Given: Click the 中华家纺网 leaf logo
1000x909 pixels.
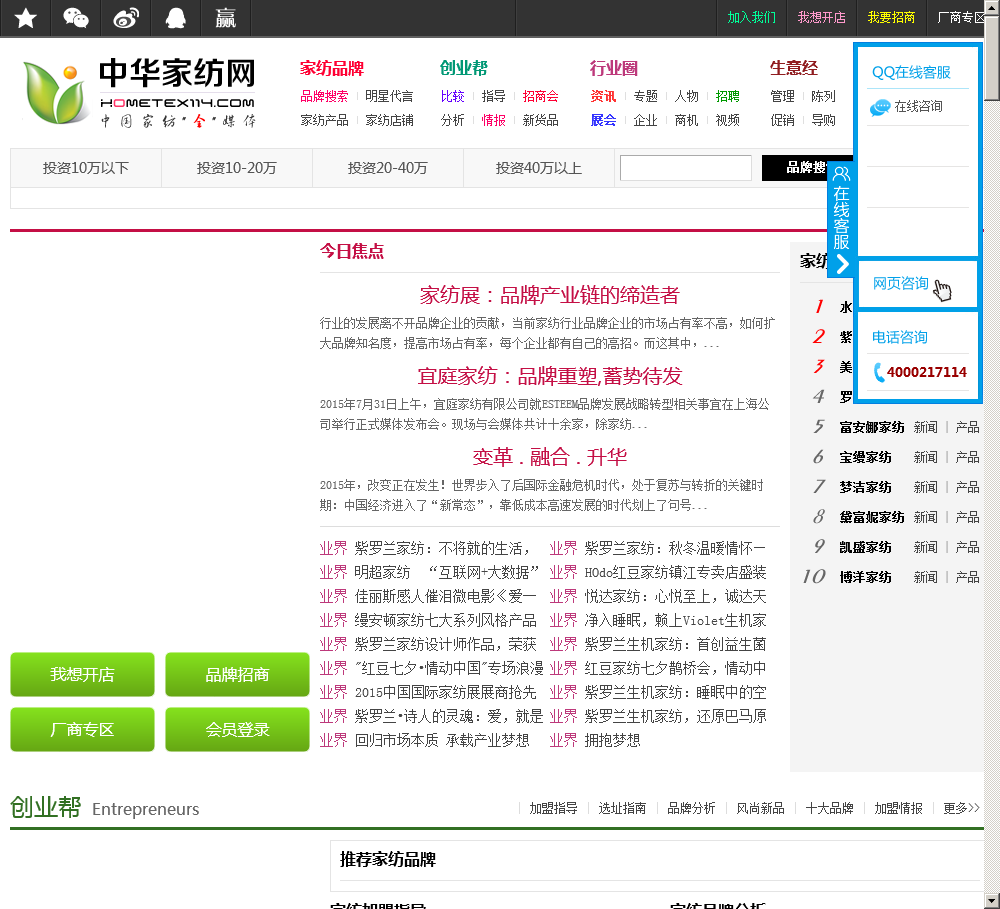Looking at the screenshot, I should tap(55, 92).
